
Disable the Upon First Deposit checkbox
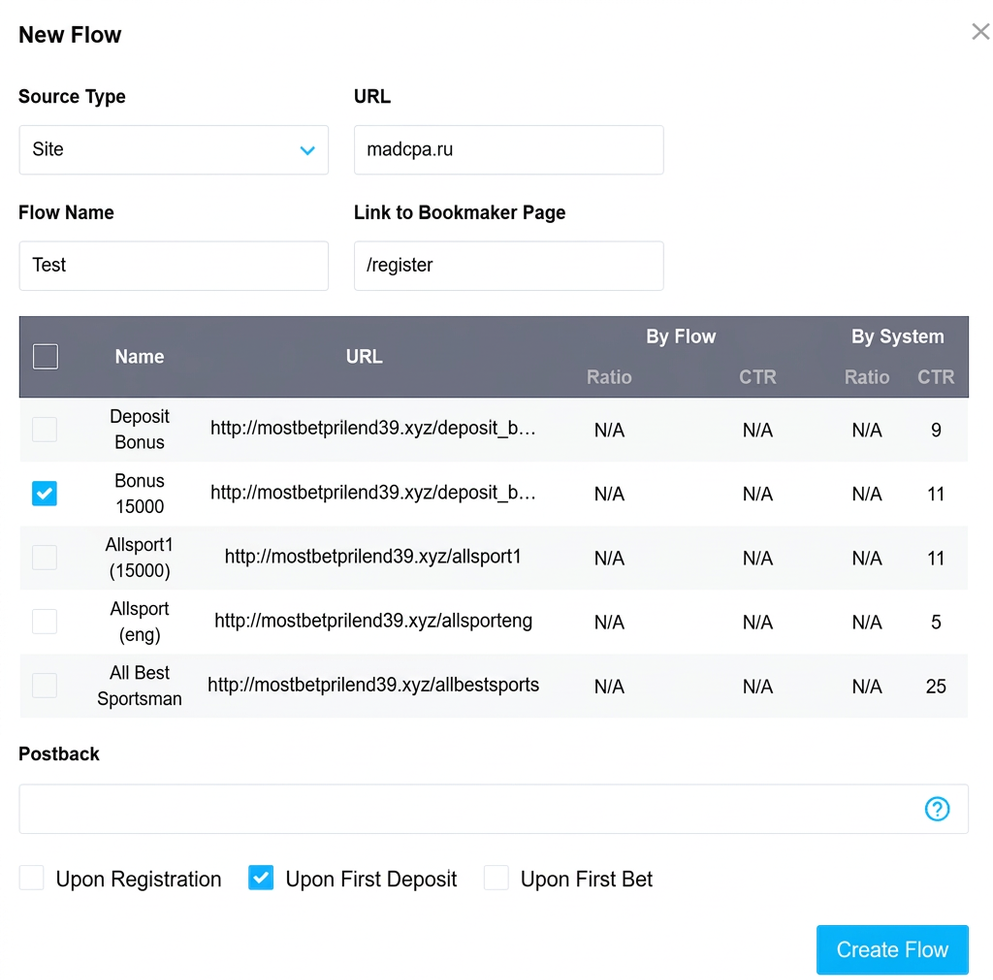[261, 878]
